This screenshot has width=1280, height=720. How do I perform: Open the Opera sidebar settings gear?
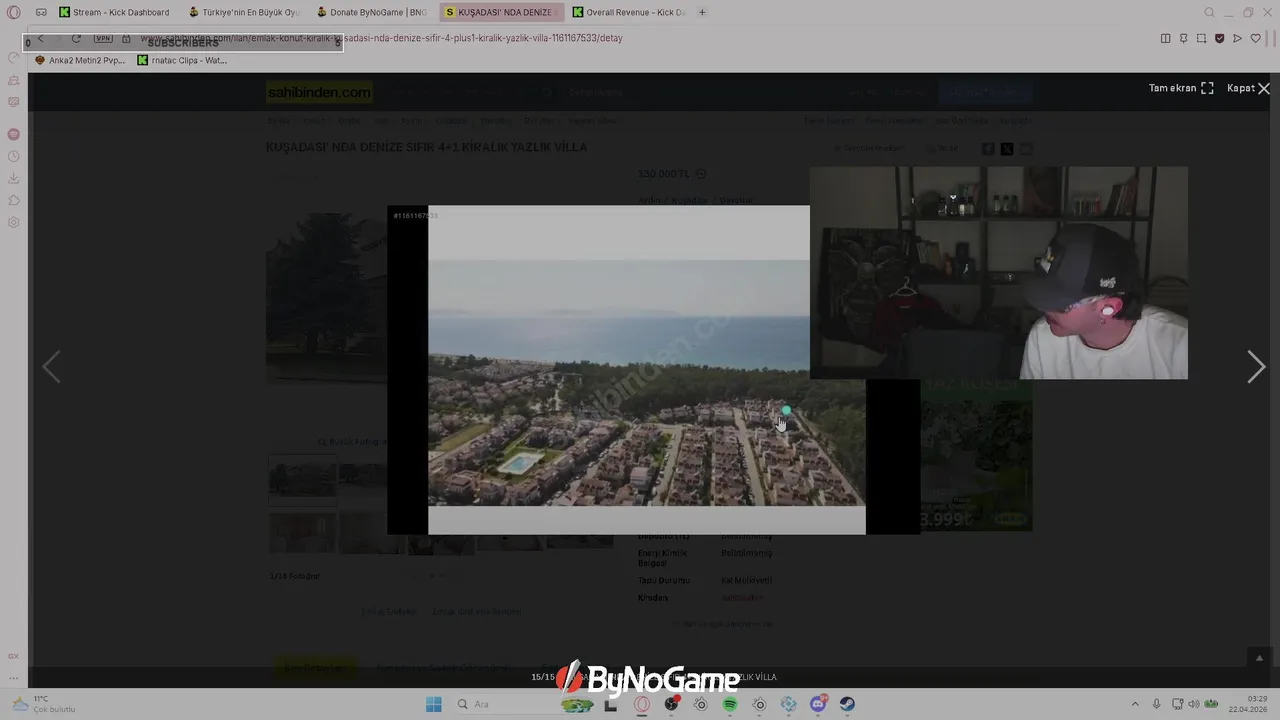[14, 222]
